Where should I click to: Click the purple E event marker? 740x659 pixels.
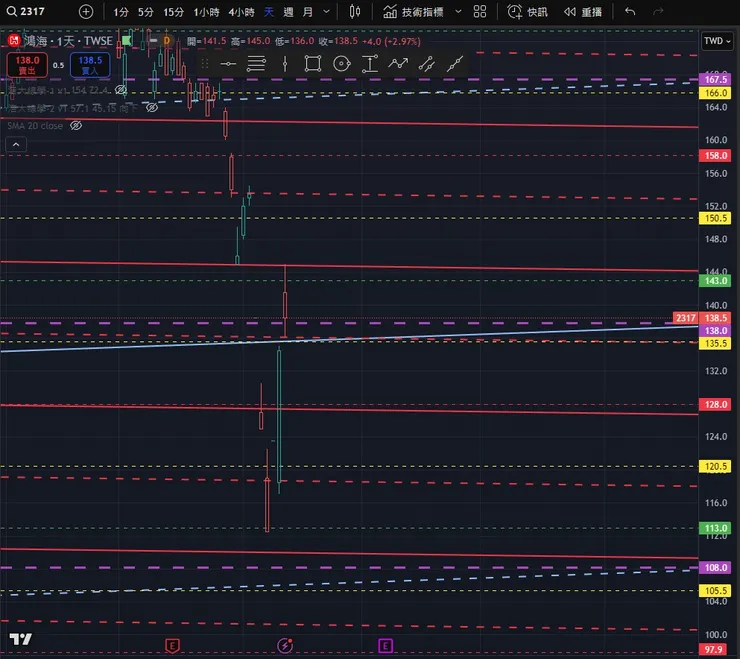[x=386, y=645]
